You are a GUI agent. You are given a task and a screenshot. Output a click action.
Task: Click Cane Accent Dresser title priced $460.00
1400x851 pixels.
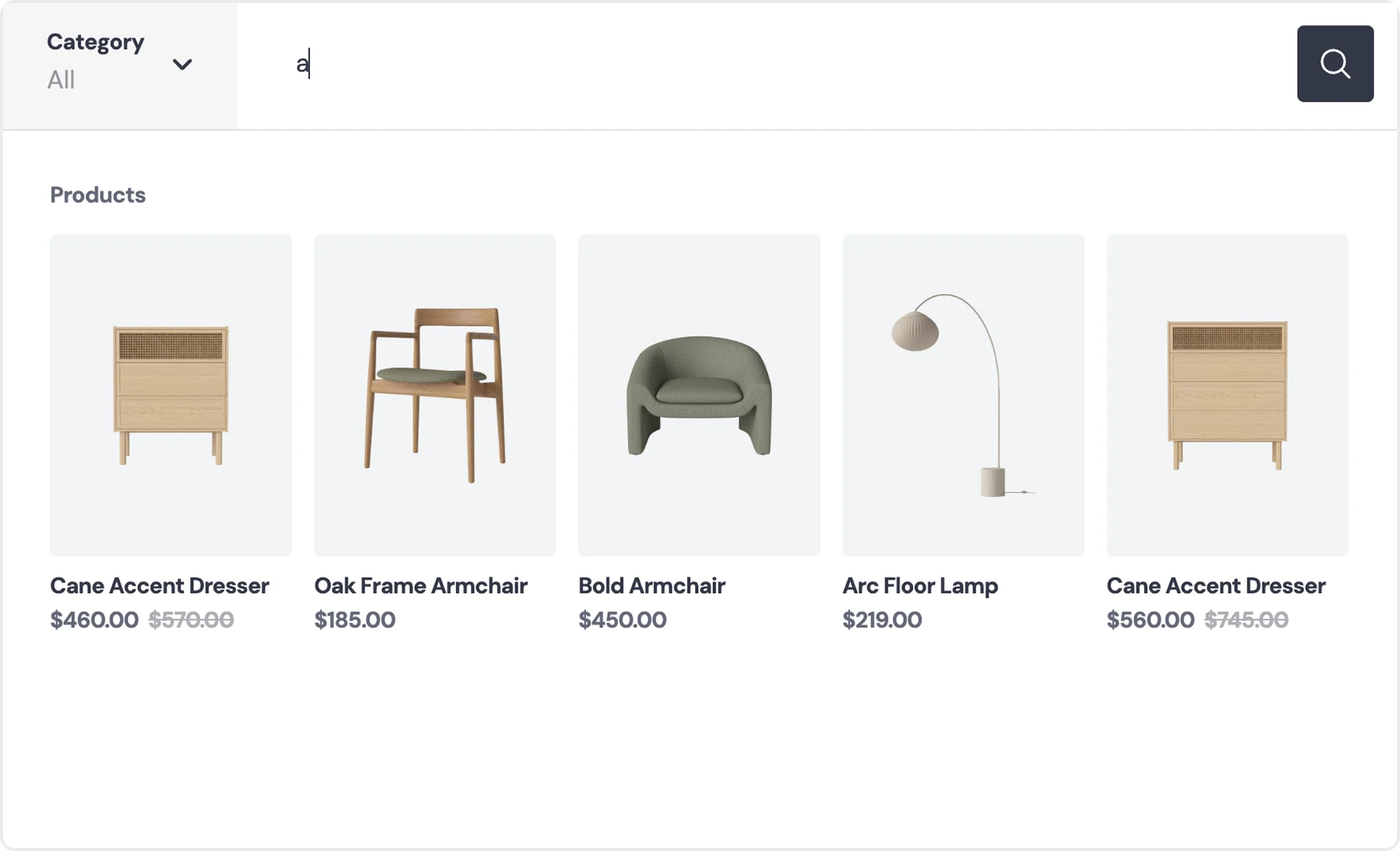coord(159,586)
